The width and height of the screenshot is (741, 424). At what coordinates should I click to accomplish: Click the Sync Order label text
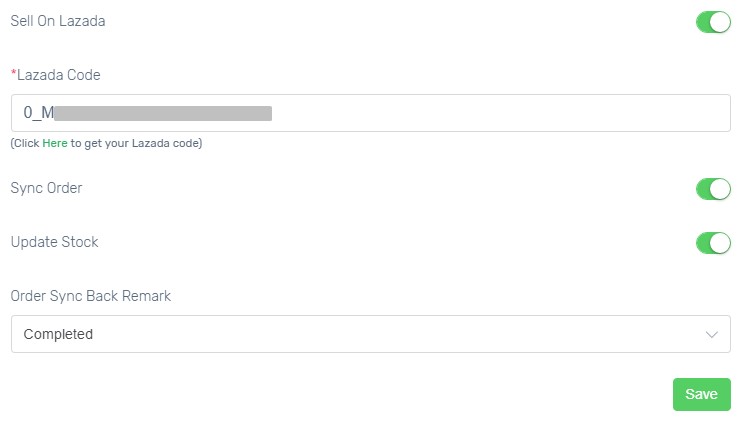pos(46,188)
